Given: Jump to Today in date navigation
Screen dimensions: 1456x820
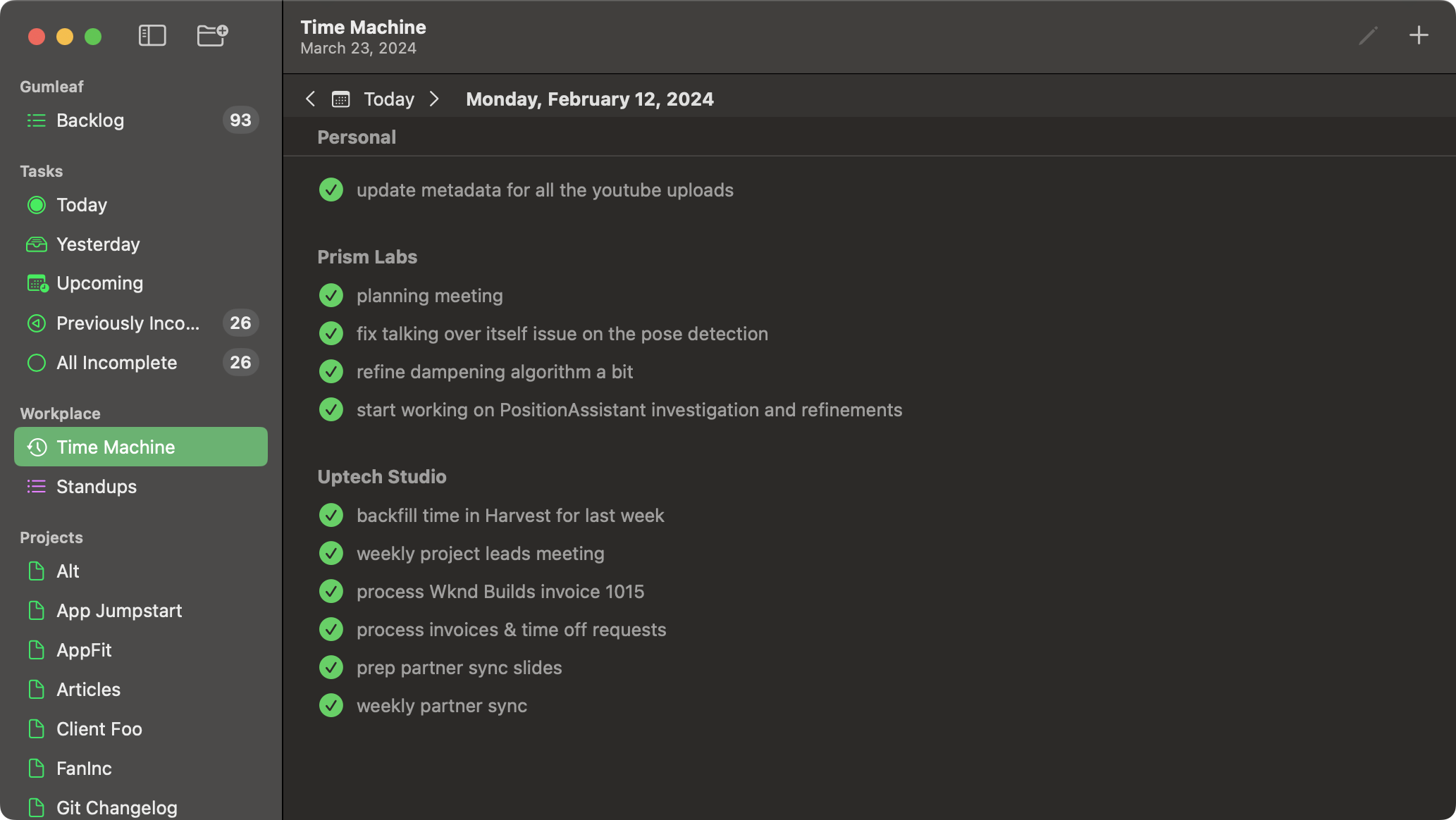Looking at the screenshot, I should coord(389,99).
